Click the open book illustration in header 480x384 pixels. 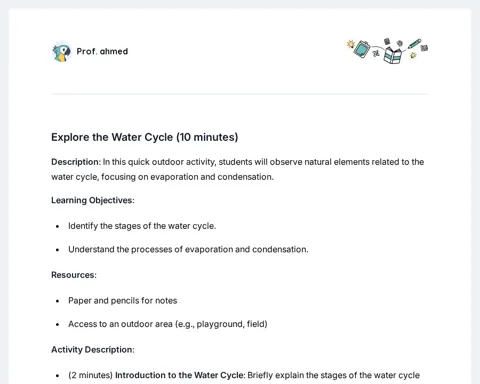pos(392,55)
